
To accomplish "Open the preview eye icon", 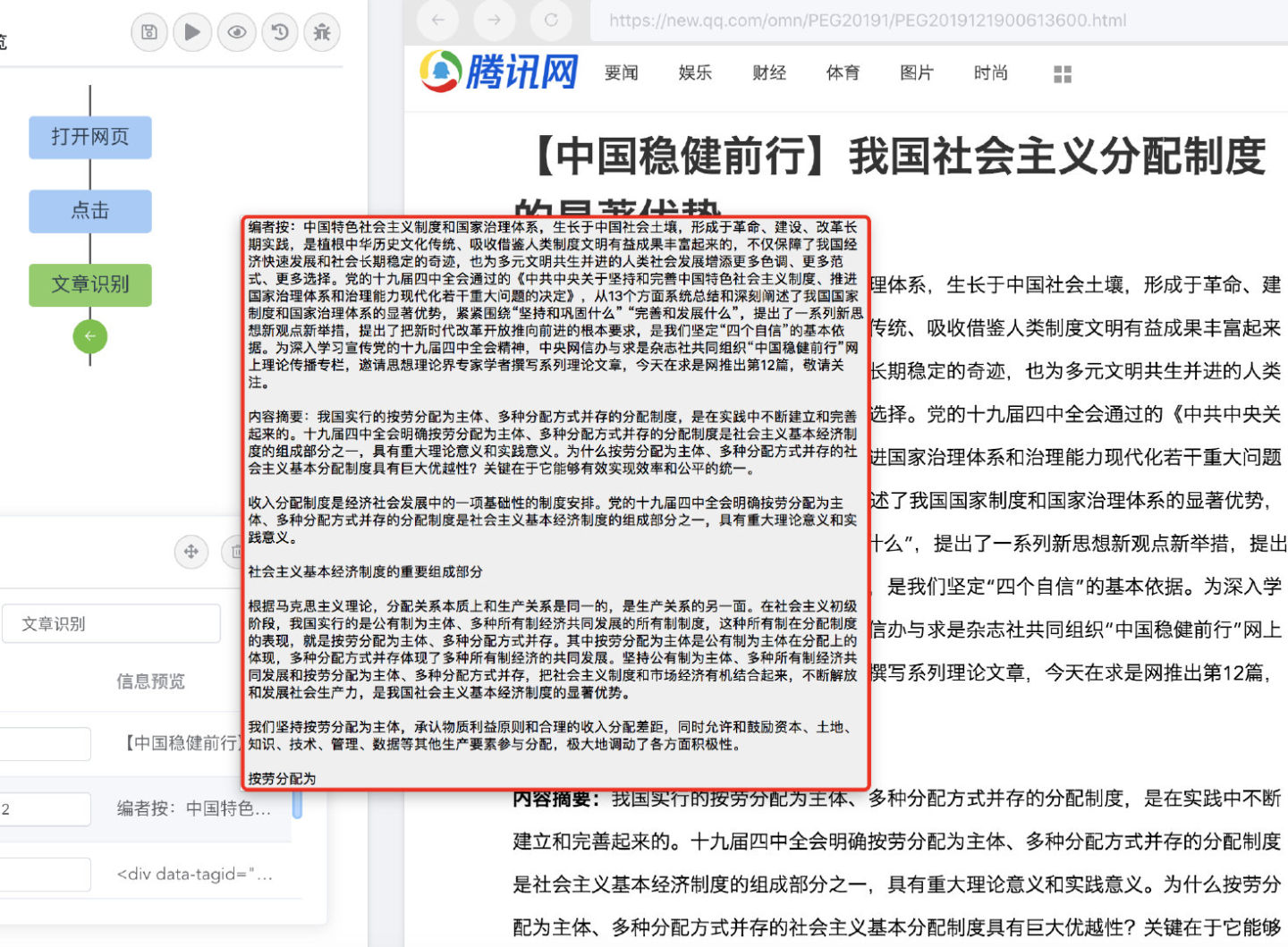I will tap(236, 32).
